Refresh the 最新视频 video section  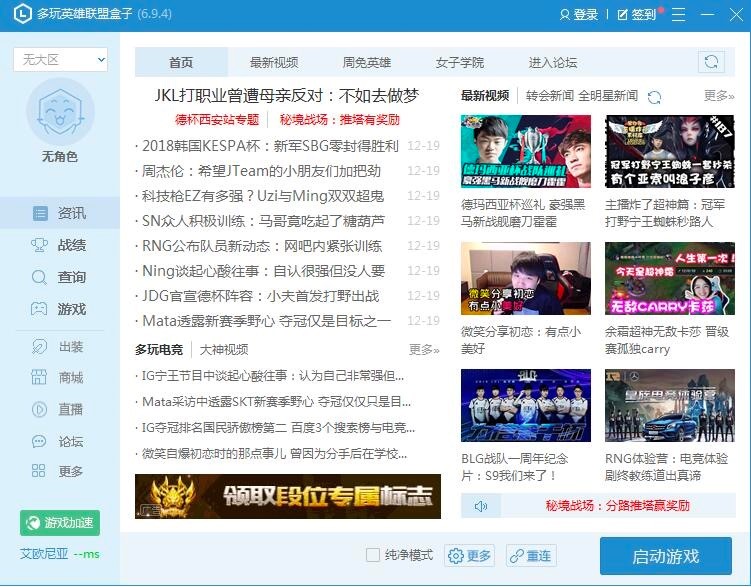point(654,97)
